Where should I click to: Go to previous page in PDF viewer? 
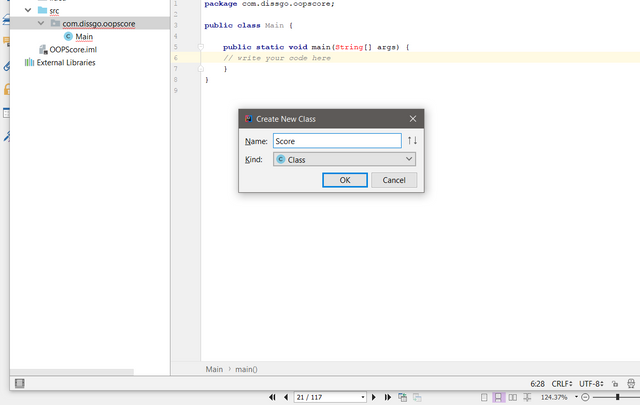[x=286, y=397]
